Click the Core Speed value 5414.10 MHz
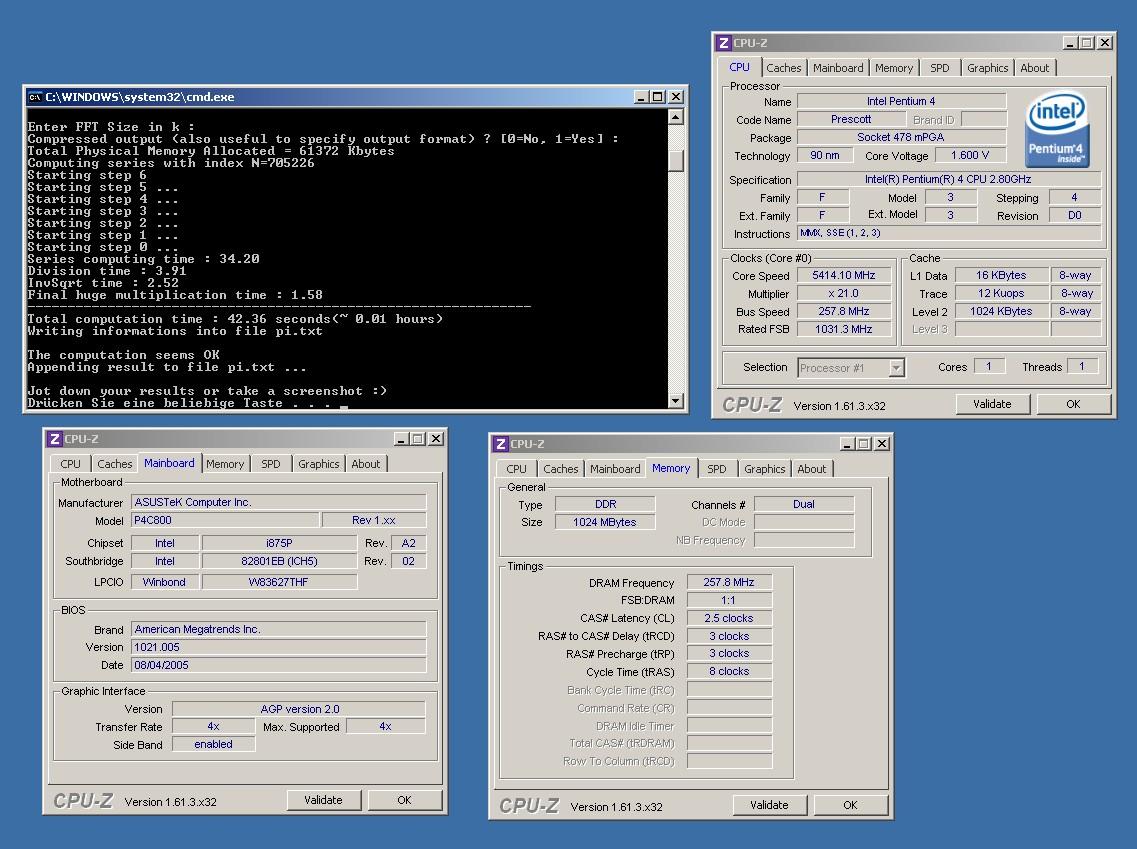The height and width of the screenshot is (849, 1137). pyautogui.click(x=844, y=276)
